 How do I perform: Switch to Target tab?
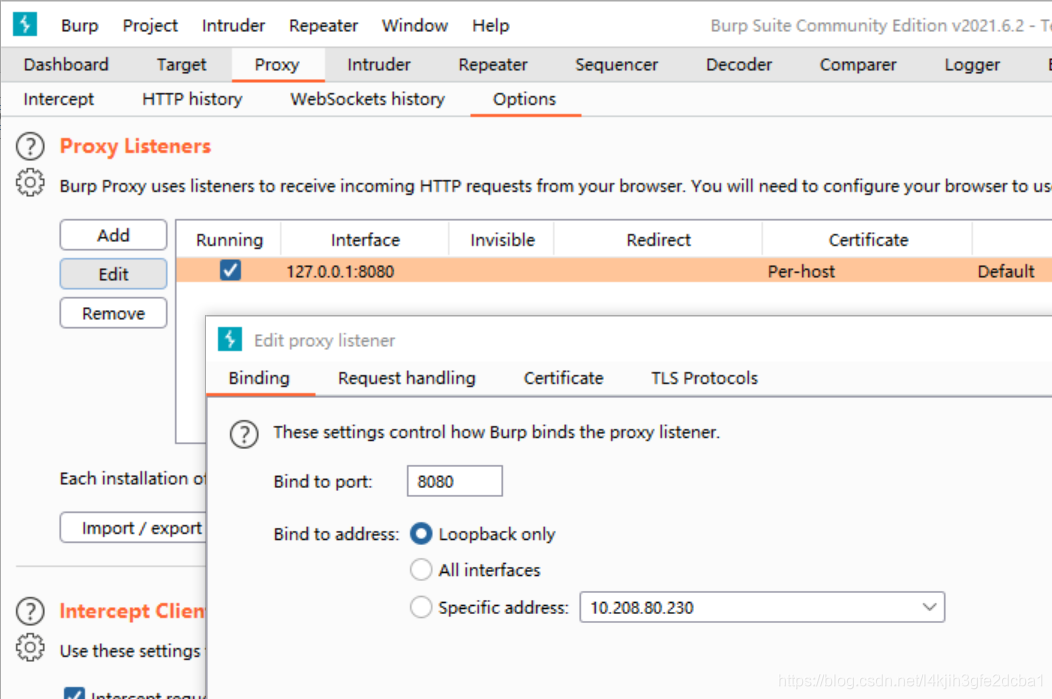pyautogui.click(x=181, y=64)
